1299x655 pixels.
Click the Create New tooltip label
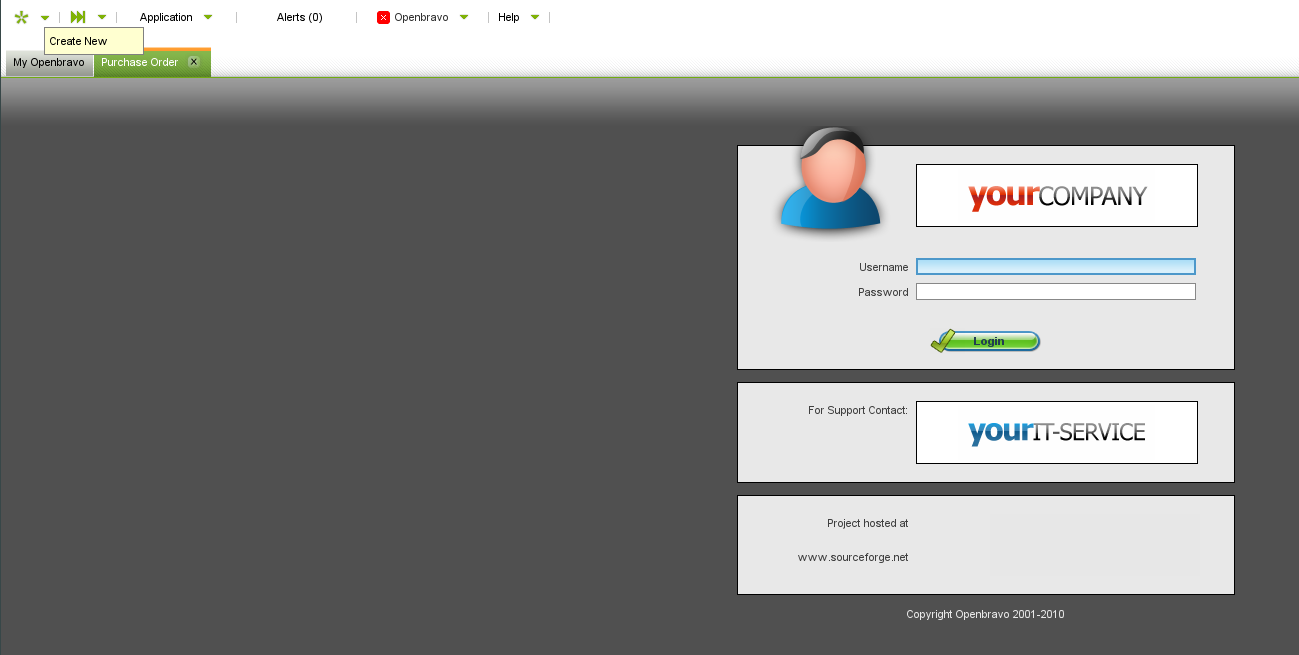point(79,41)
